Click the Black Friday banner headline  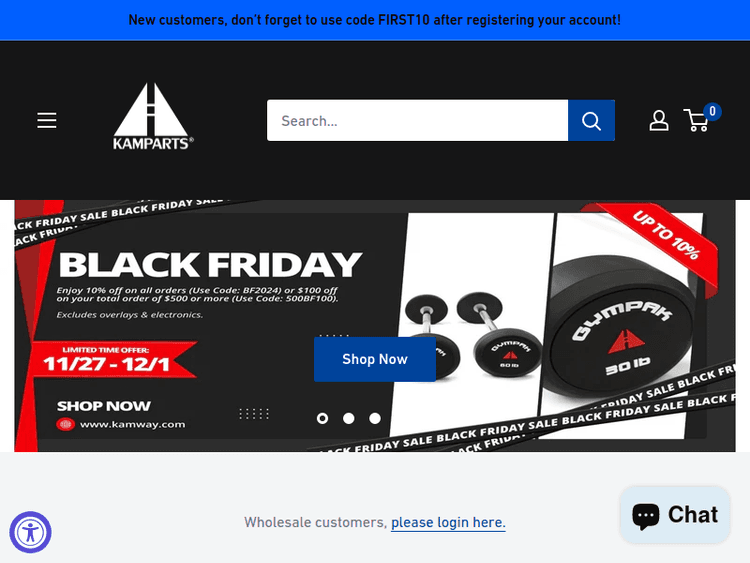click(x=210, y=265)
